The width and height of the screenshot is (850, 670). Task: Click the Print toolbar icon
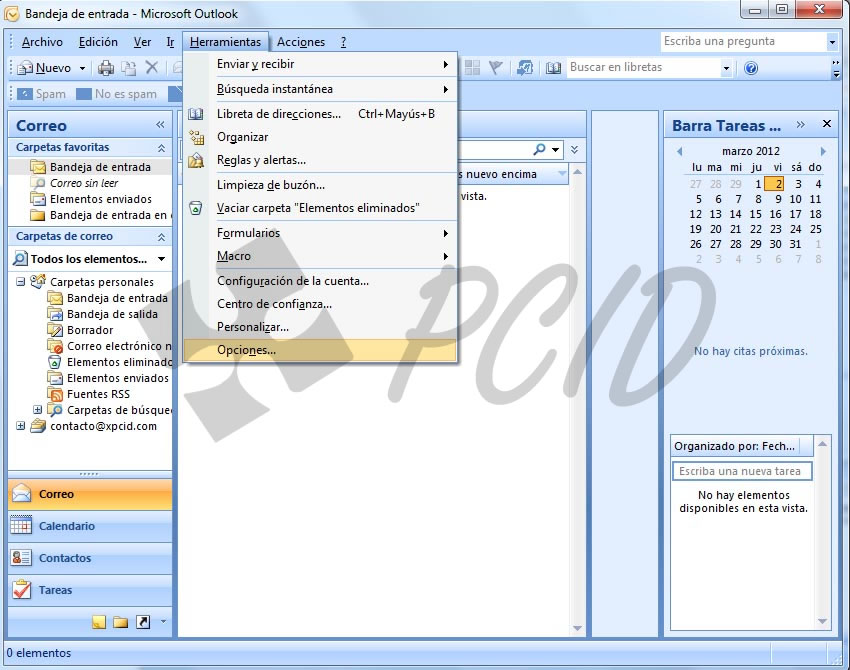click(x=106, y=68)
